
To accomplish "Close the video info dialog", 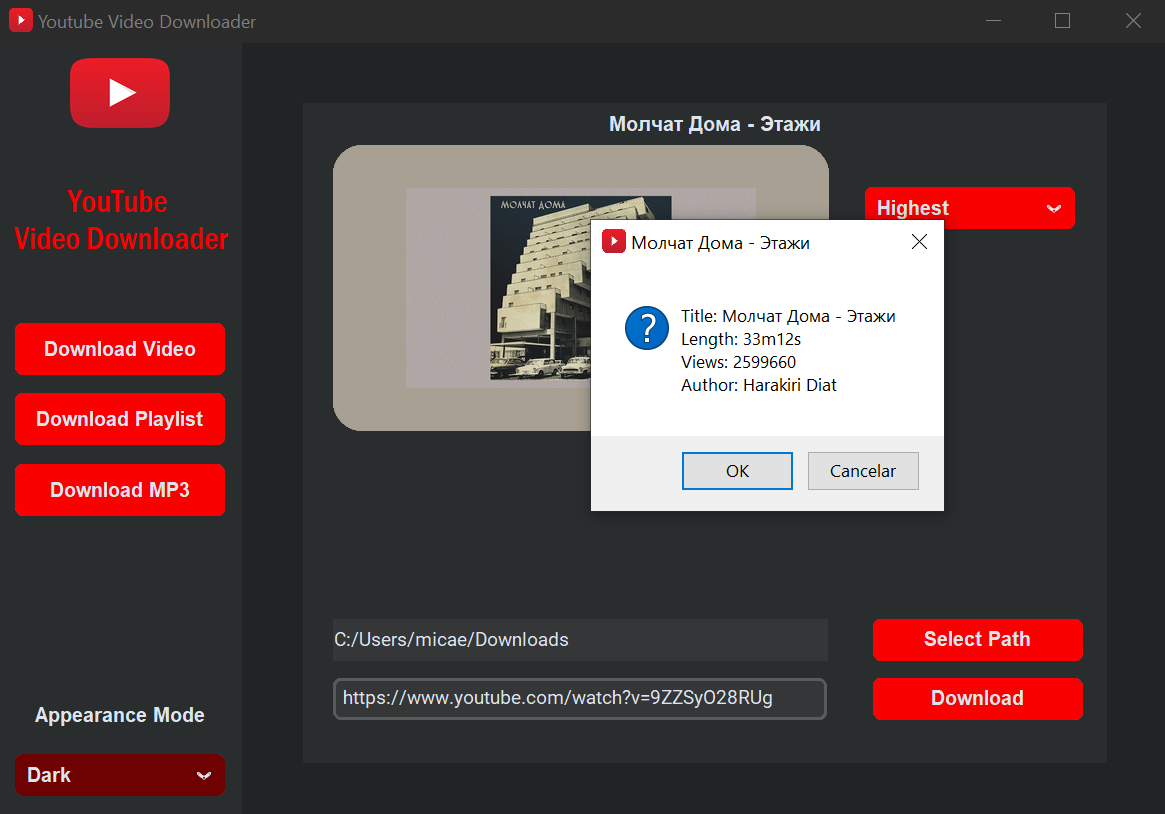I will pos(919,241).
